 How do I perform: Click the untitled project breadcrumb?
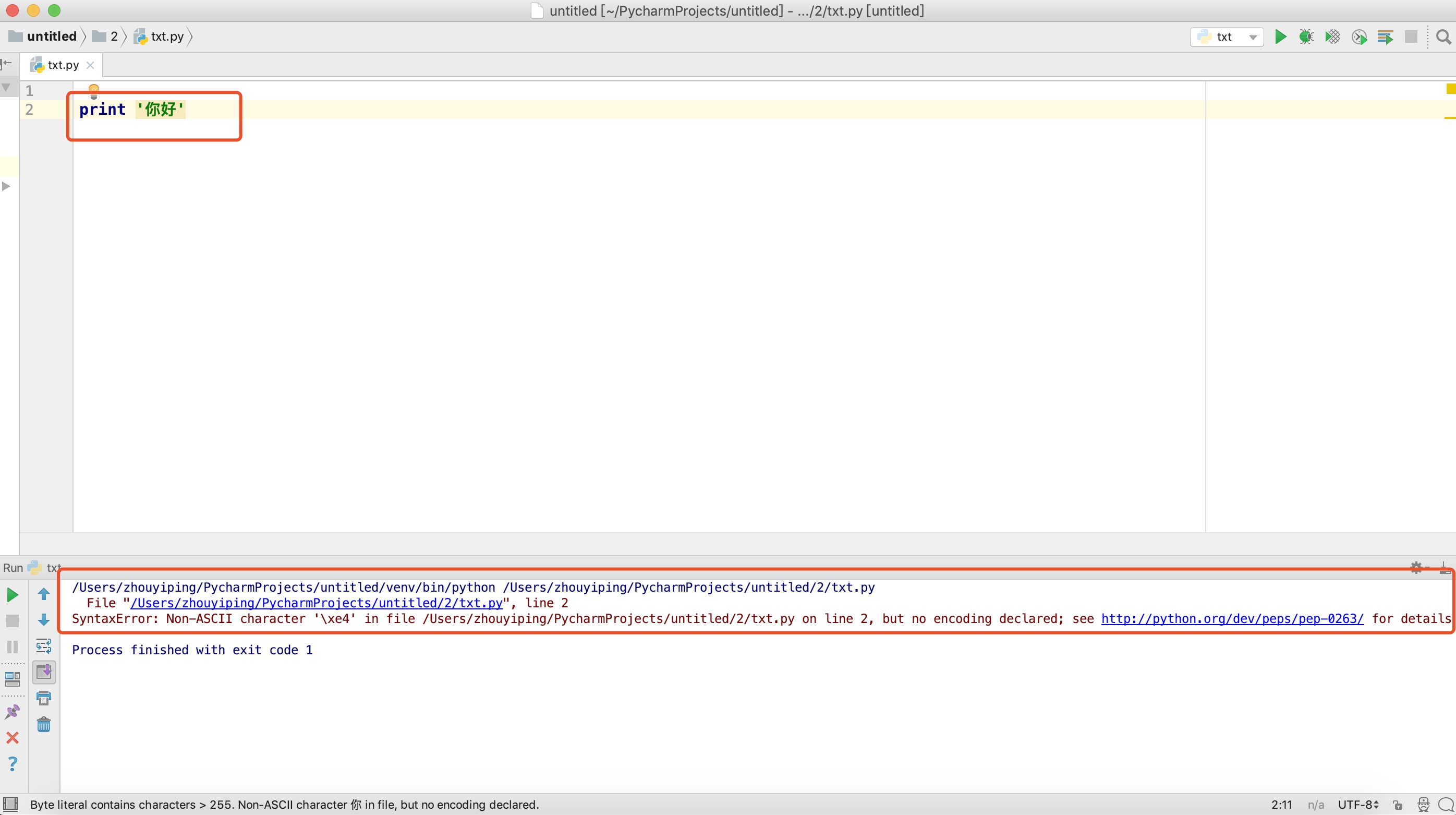[x=51, y=36]
